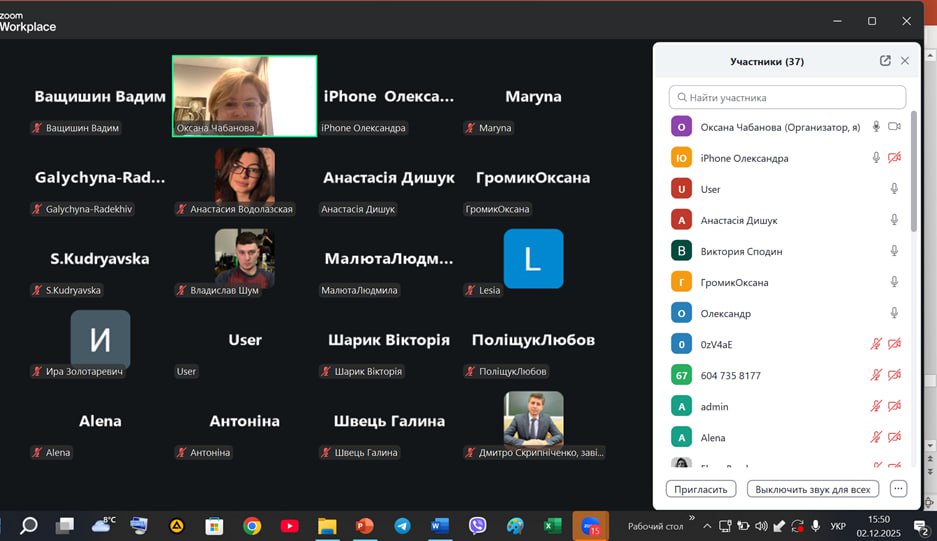
Task: Click Оксана Чабанова's camera icon in list
Action: (x=894, y=127)
